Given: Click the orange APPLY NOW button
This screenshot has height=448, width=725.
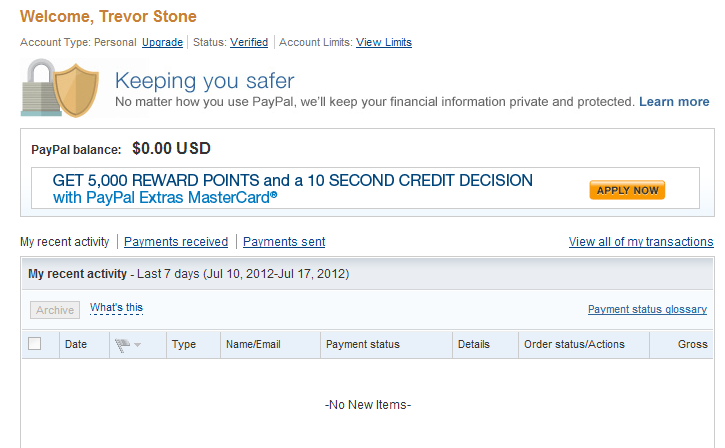Looking at the screenshot, I should tap(627, 190).
